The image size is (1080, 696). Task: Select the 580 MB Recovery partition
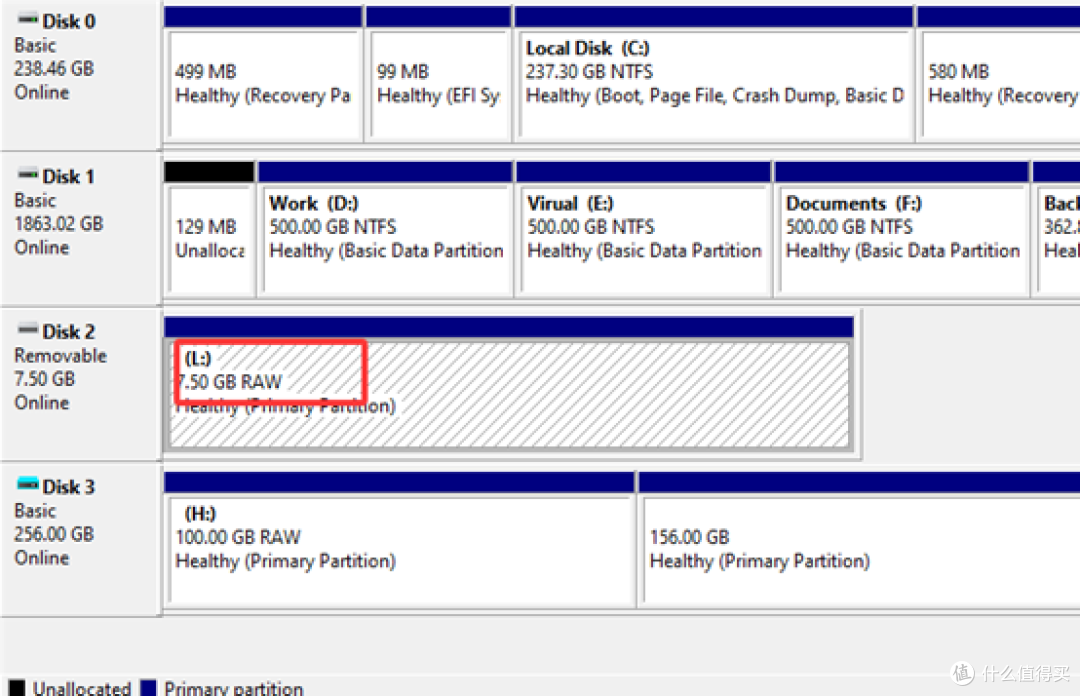(999, 84)
